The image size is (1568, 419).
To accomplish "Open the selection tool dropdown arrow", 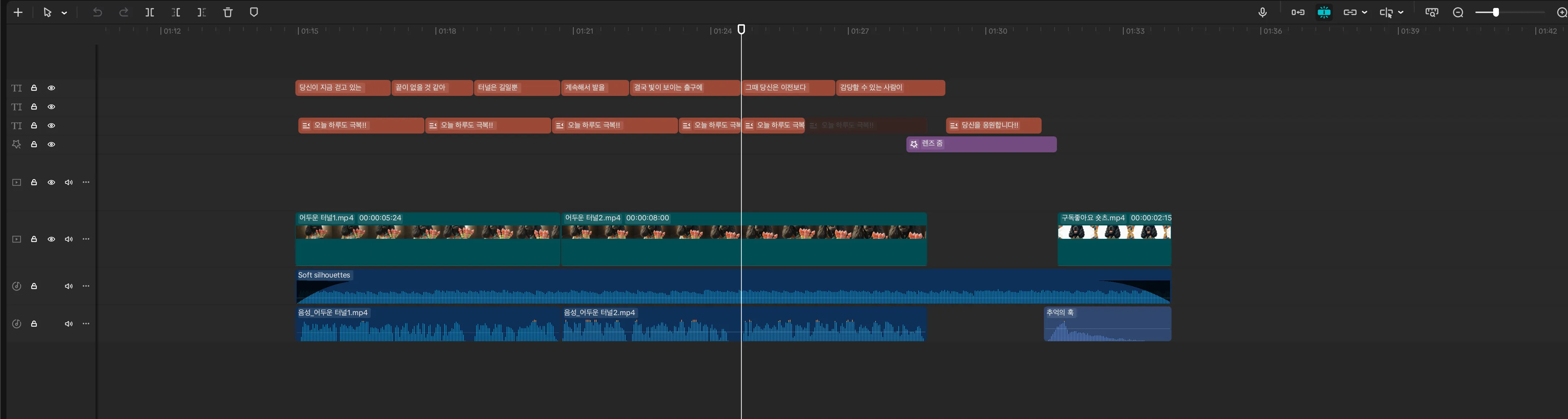I will tap(64, 13).
